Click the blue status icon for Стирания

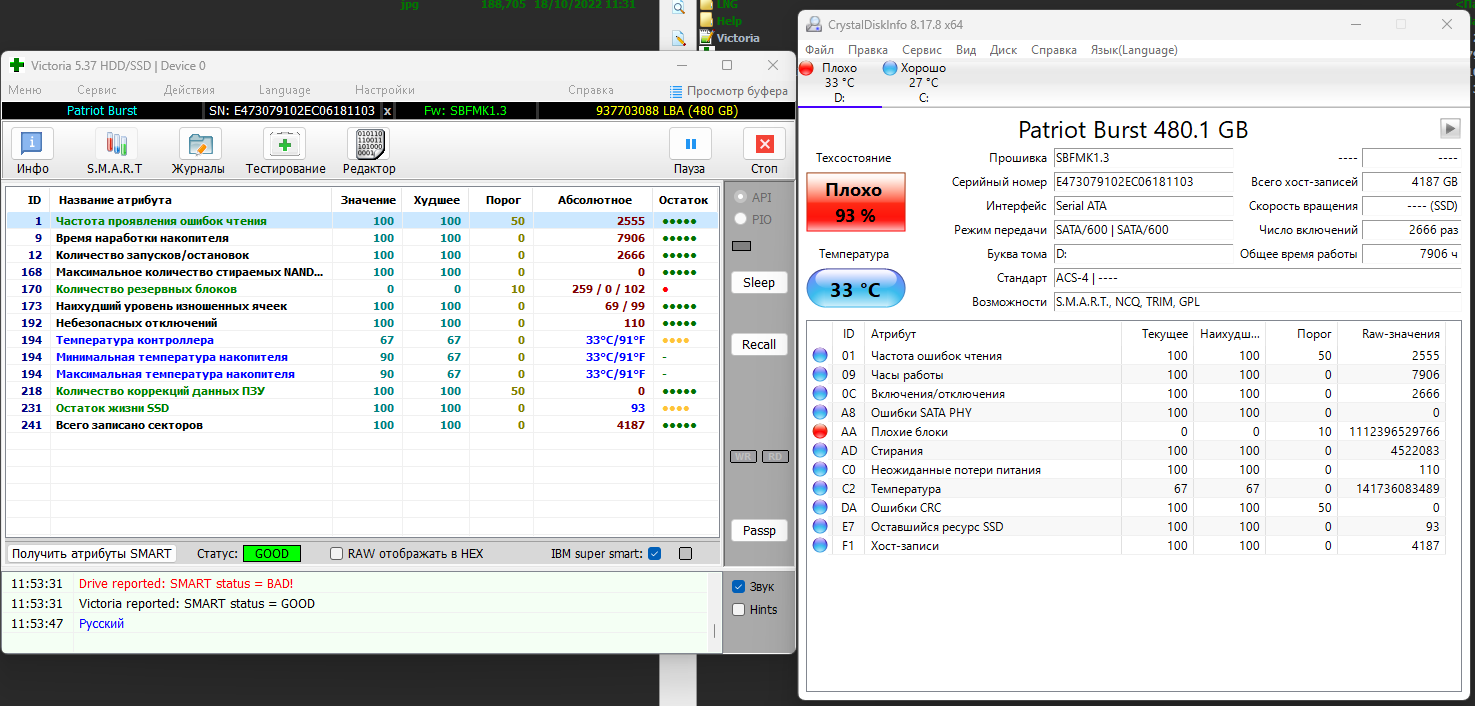[x=820, y=451]
